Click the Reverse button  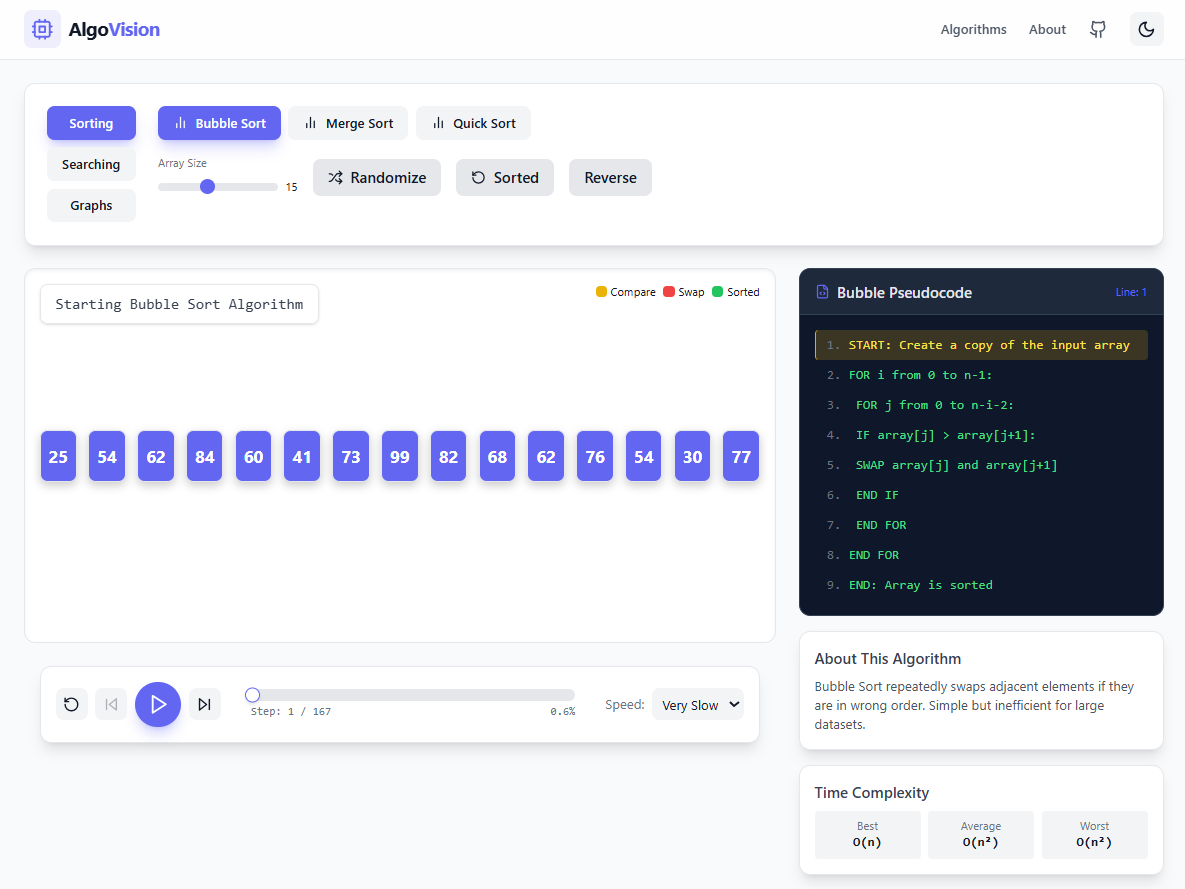[x=610, y=178]
